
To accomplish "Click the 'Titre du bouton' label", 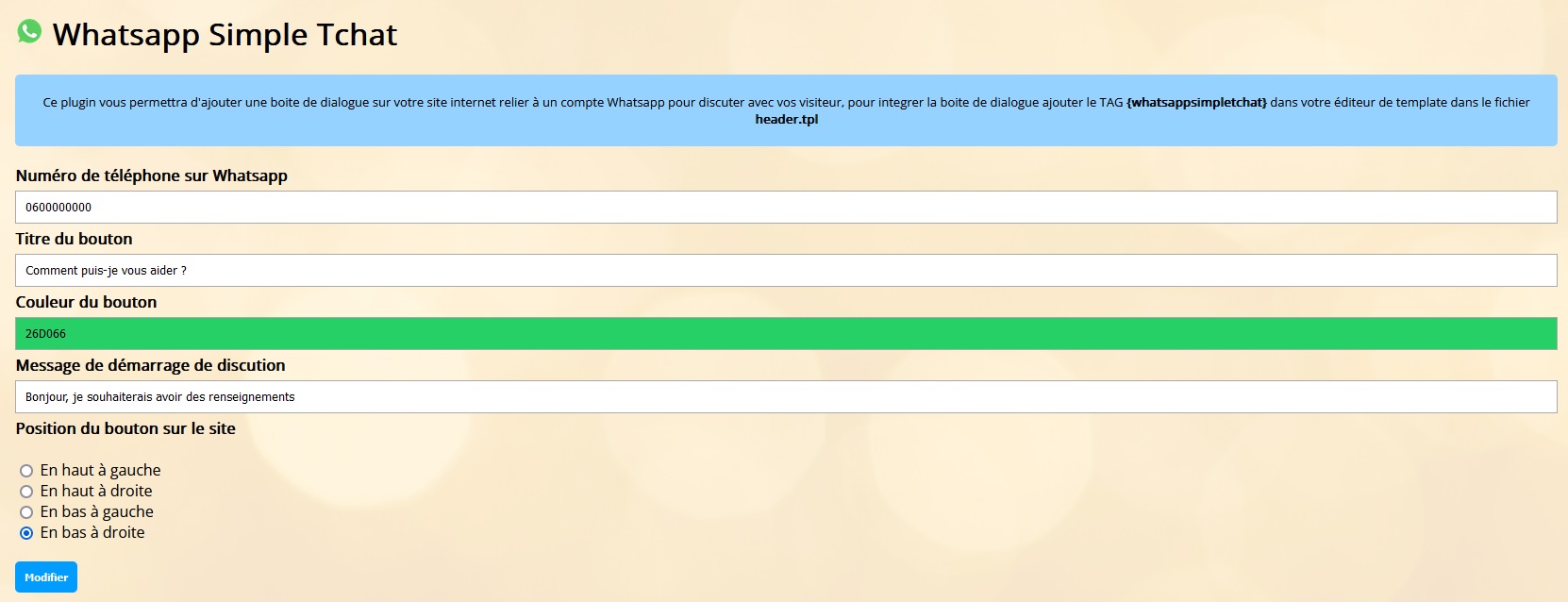I will click(75, 239).
